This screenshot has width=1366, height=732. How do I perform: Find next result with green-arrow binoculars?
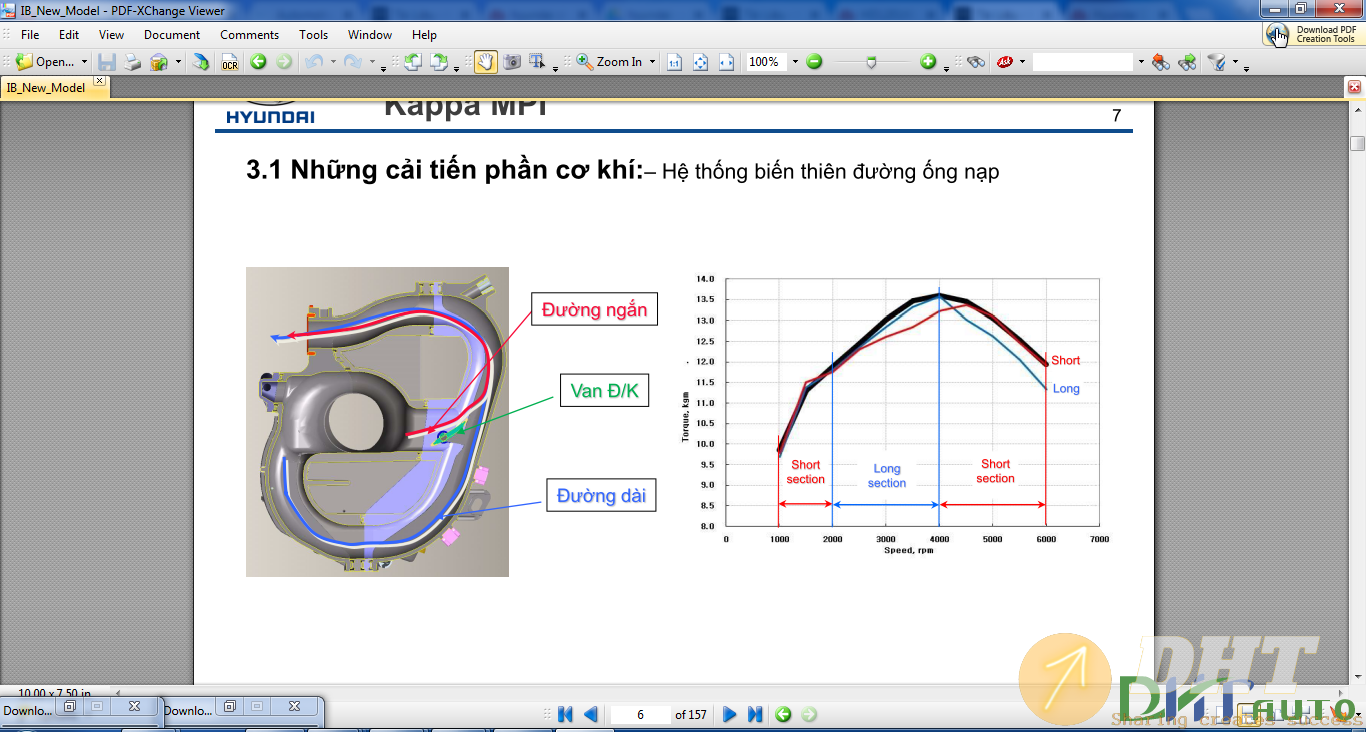pyautogui.click(x=1187, y=62)
